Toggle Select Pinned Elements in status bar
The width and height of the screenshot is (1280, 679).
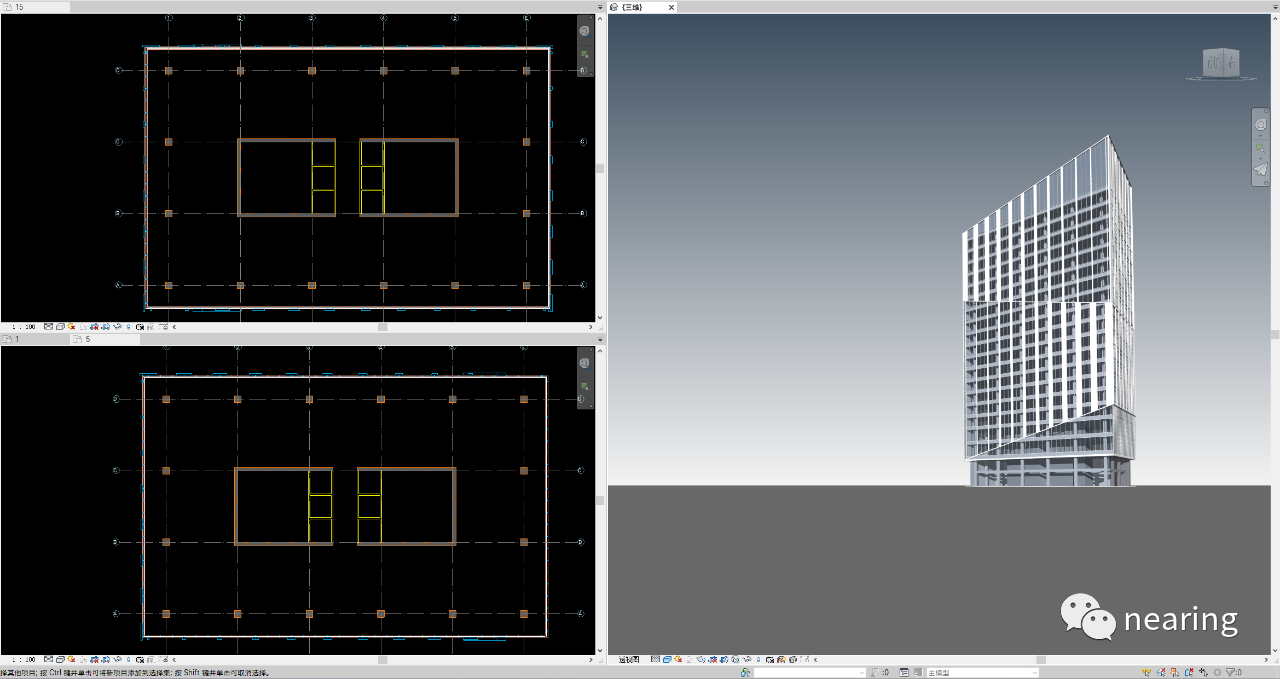(x=1174, y=672)
